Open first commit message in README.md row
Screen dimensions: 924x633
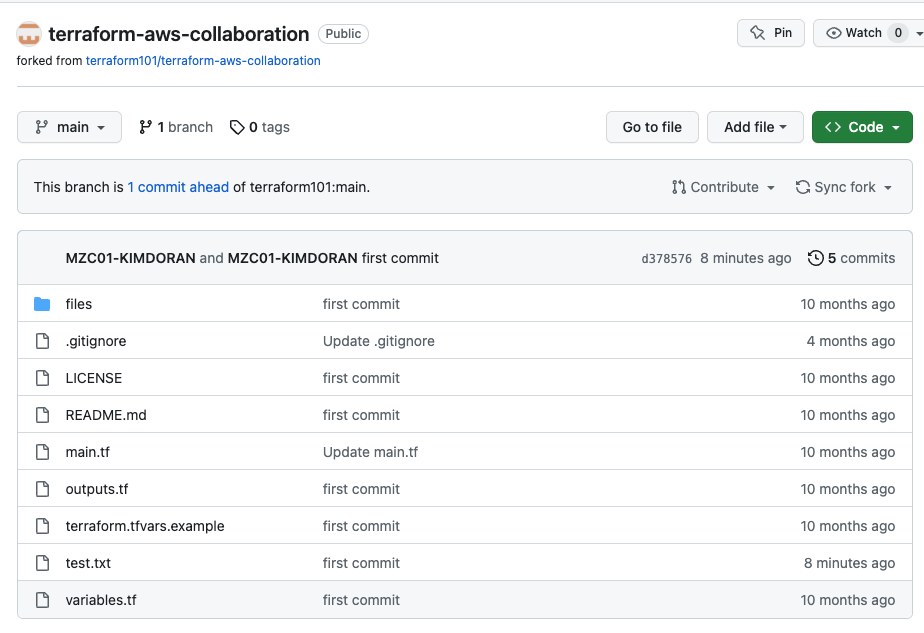coord(361,415)
